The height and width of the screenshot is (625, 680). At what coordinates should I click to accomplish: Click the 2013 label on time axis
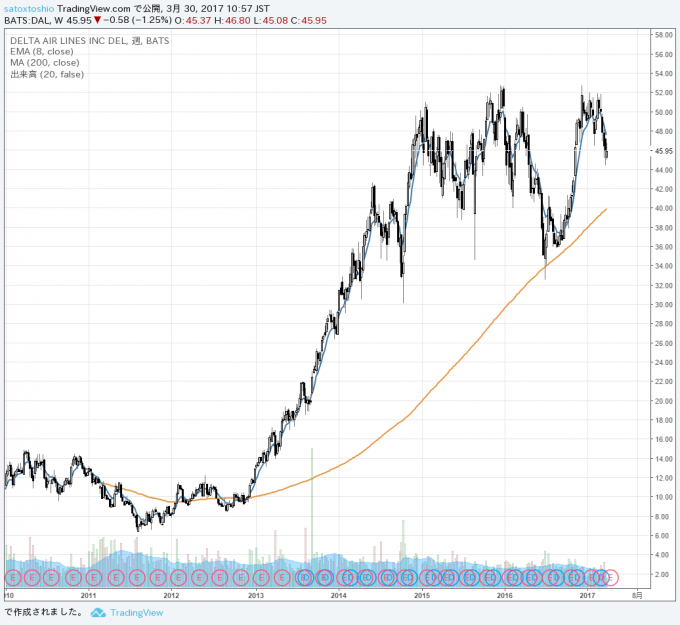coord(255,596)
